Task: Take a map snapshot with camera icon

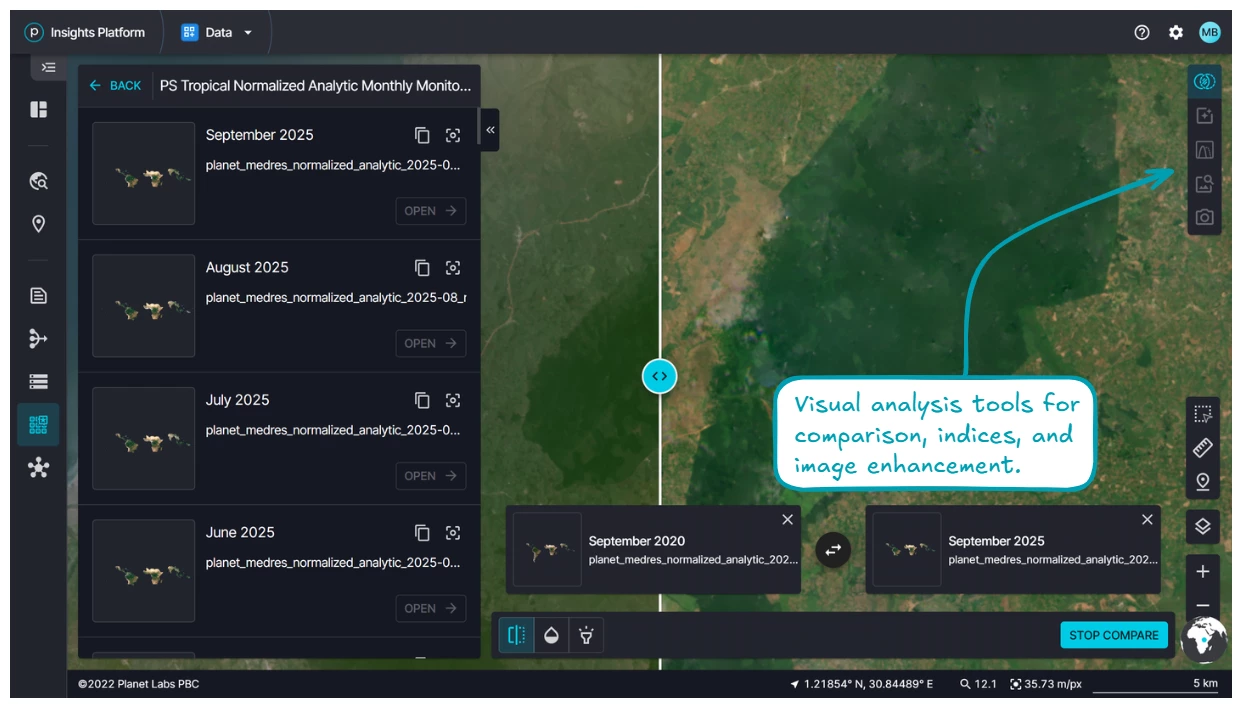Action: pyautogui.click(x=1204, y=217)
